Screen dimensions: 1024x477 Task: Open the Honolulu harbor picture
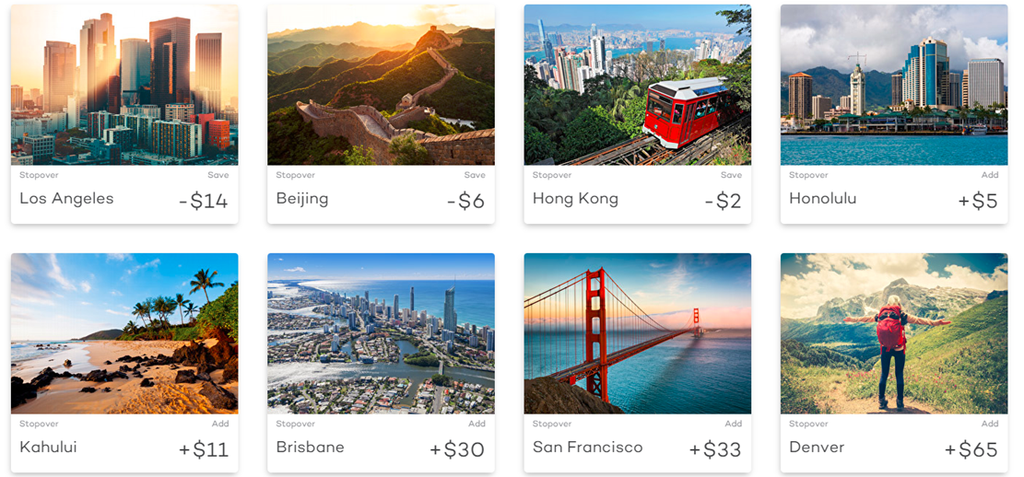893,85
